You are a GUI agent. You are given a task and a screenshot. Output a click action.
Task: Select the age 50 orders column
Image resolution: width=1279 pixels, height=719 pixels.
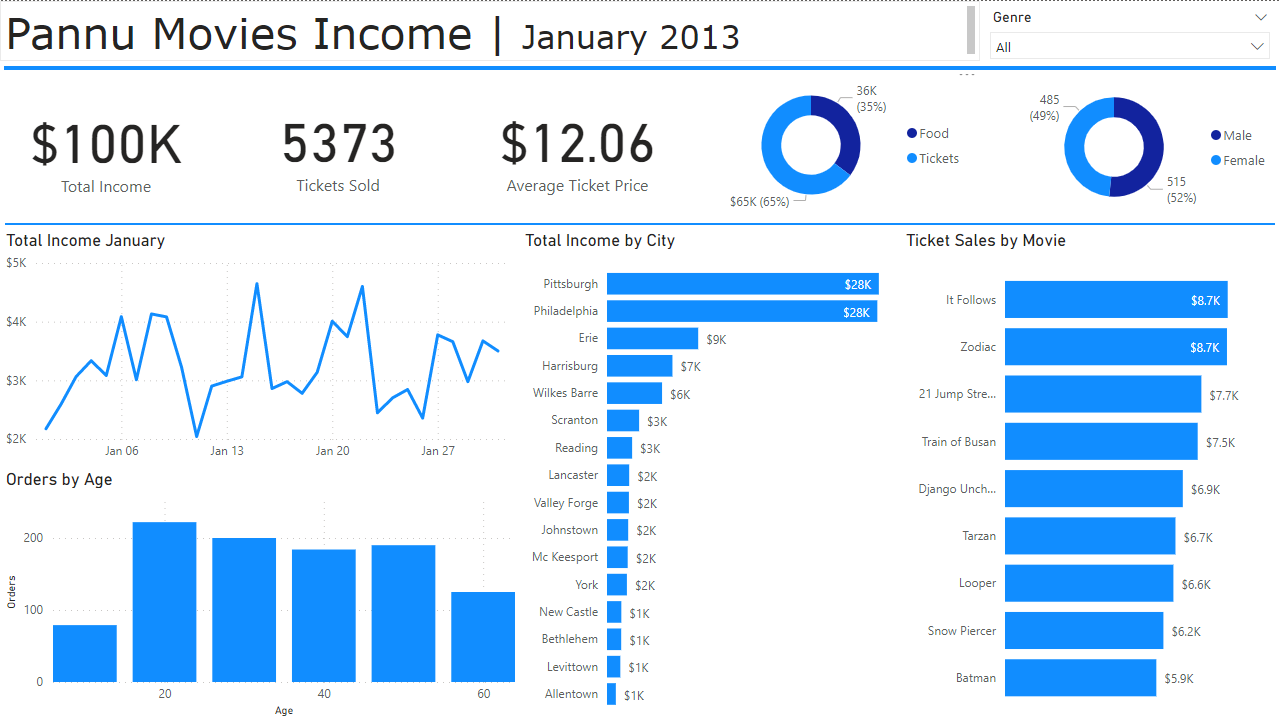[x=404, y=613]
